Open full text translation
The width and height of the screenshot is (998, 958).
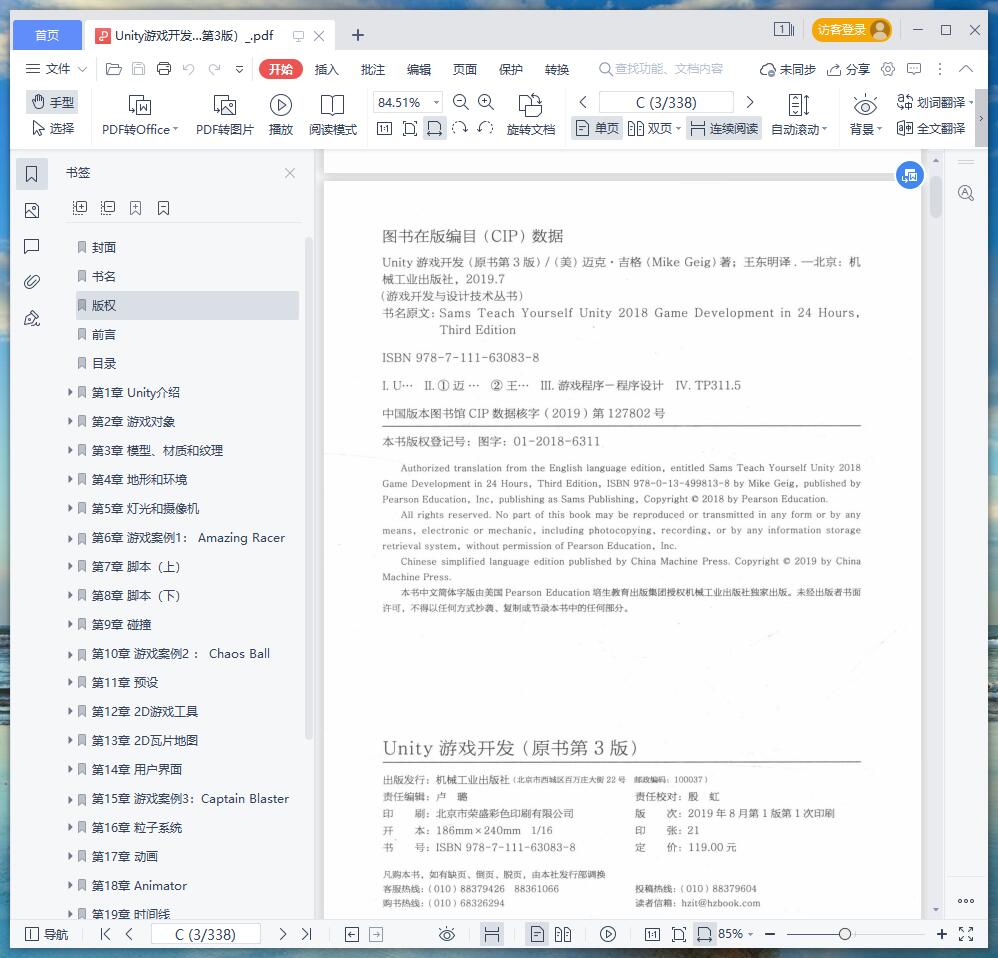(x=931, y=129)
